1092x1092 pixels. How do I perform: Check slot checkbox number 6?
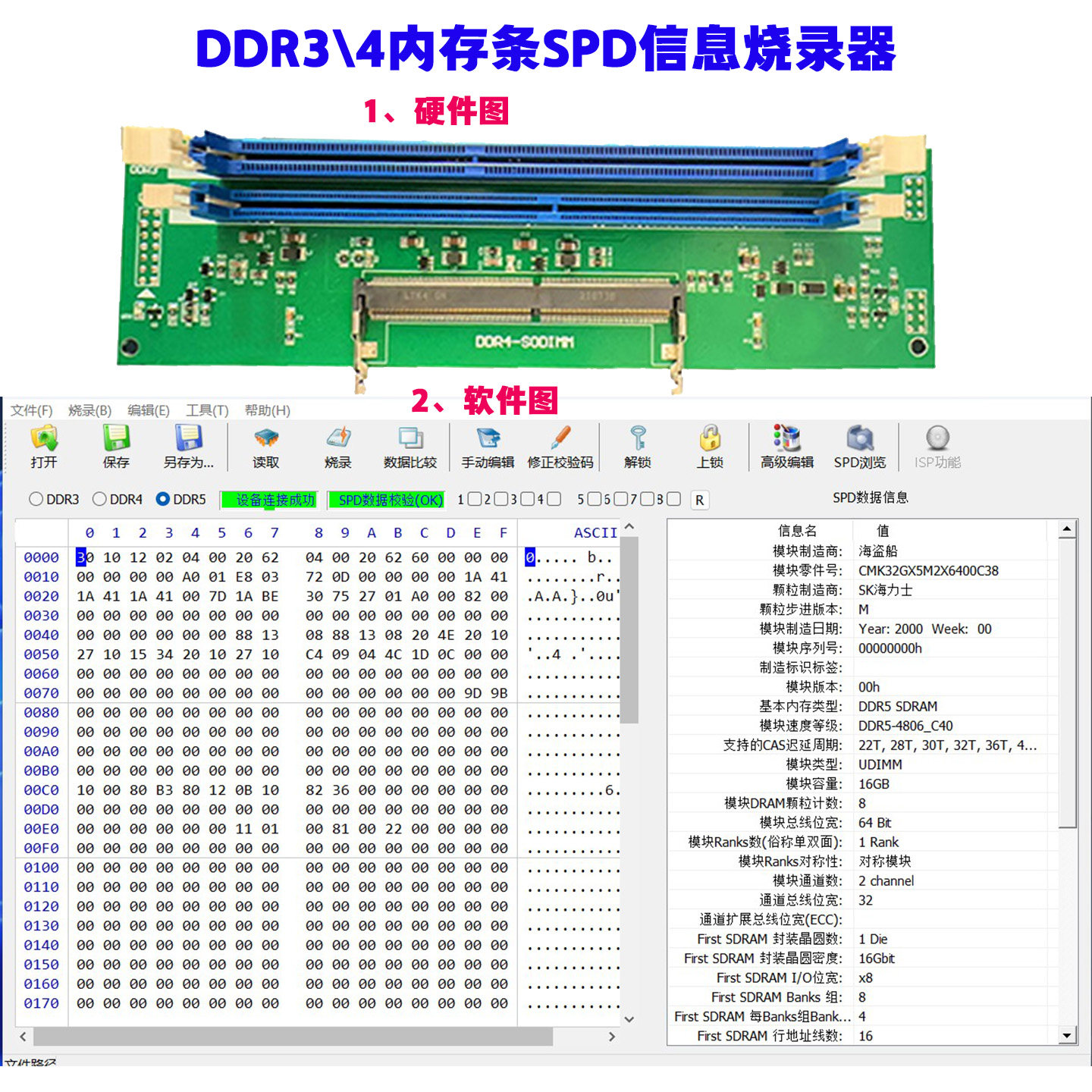[620, 499]
